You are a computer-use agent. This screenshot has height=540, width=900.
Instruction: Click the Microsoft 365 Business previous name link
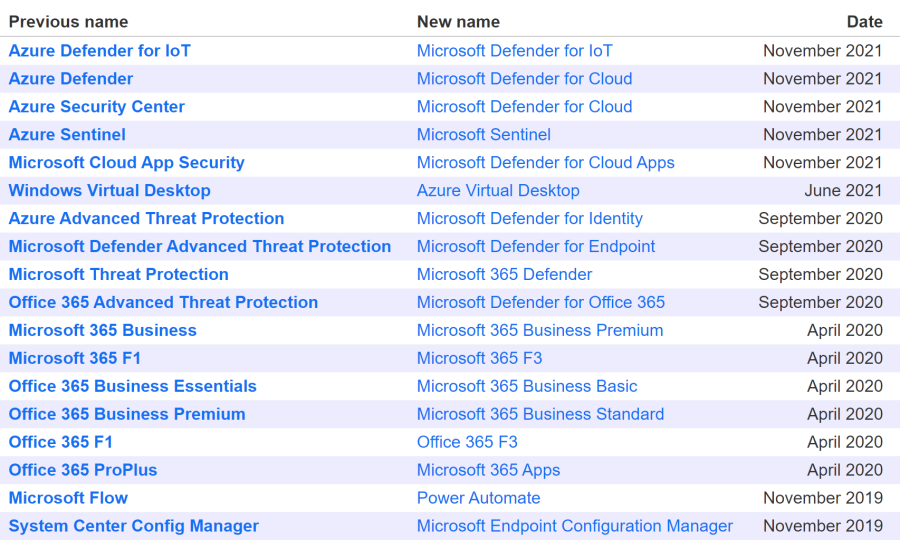coord(103,331)
